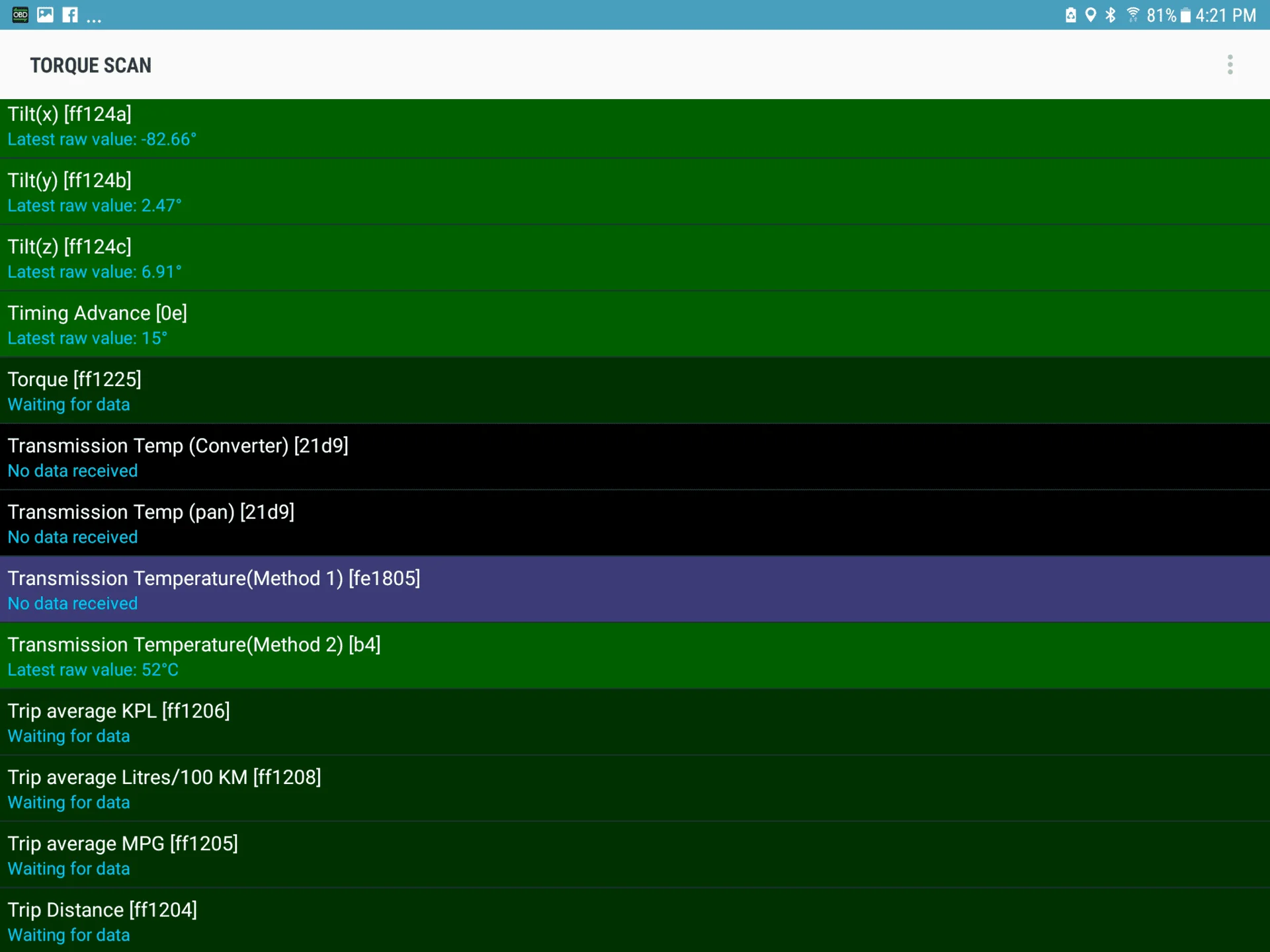Tap the OBD notification icon in status bar
Image resolution: width=1270 pixels, height=952 pixels.
click(x=21, y=15)
